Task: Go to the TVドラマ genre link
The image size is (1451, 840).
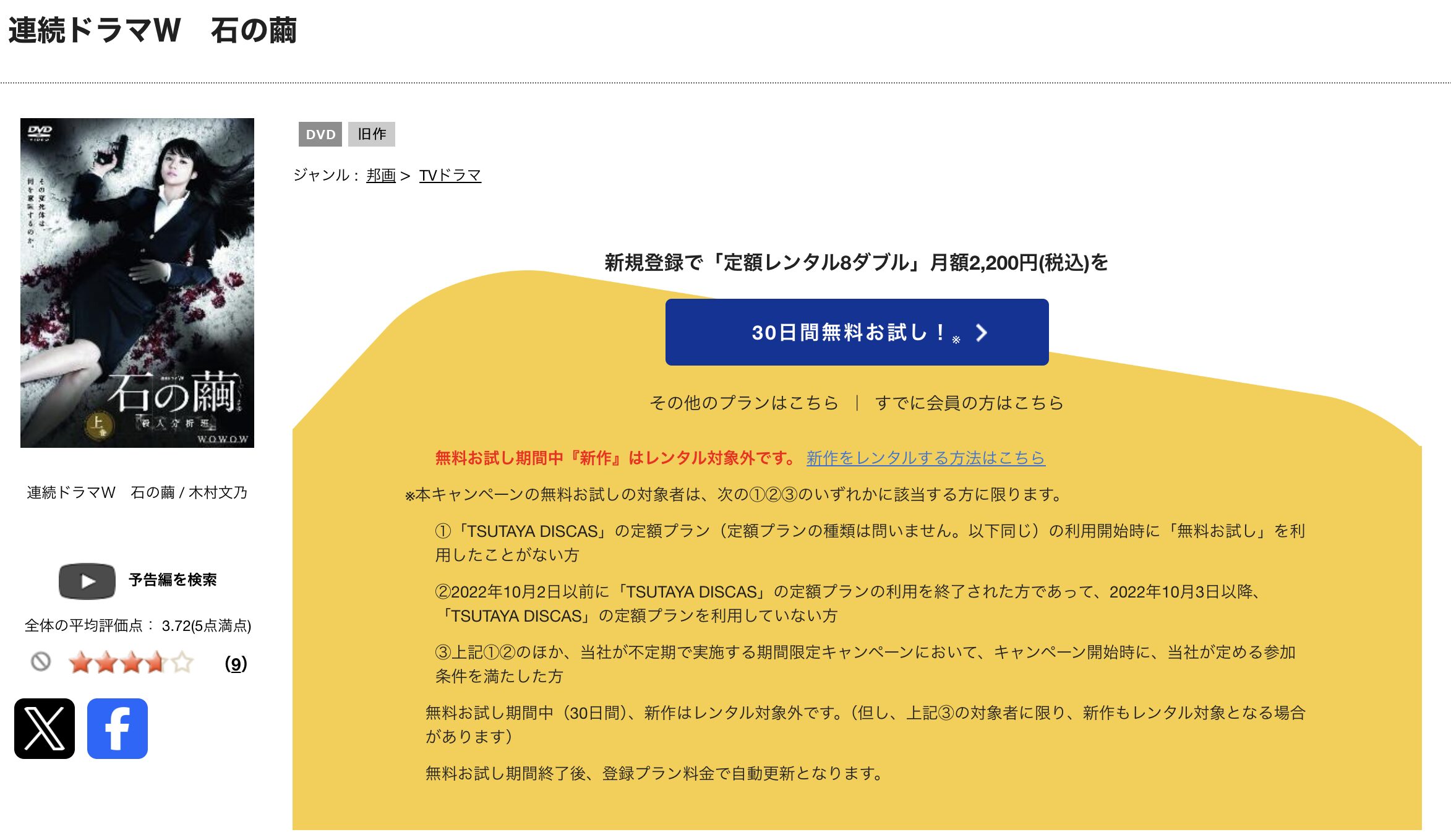Action: coord(450,175)
